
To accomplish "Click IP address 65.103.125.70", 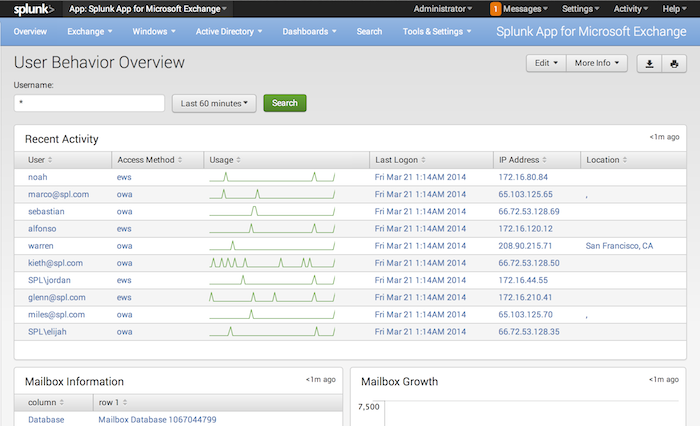I will [525, 314].
